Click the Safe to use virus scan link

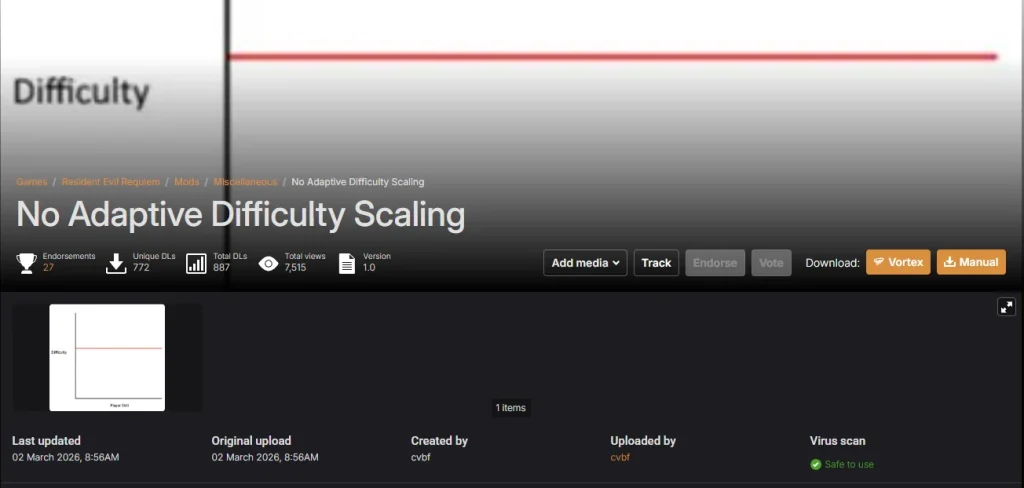pos(849,464)
